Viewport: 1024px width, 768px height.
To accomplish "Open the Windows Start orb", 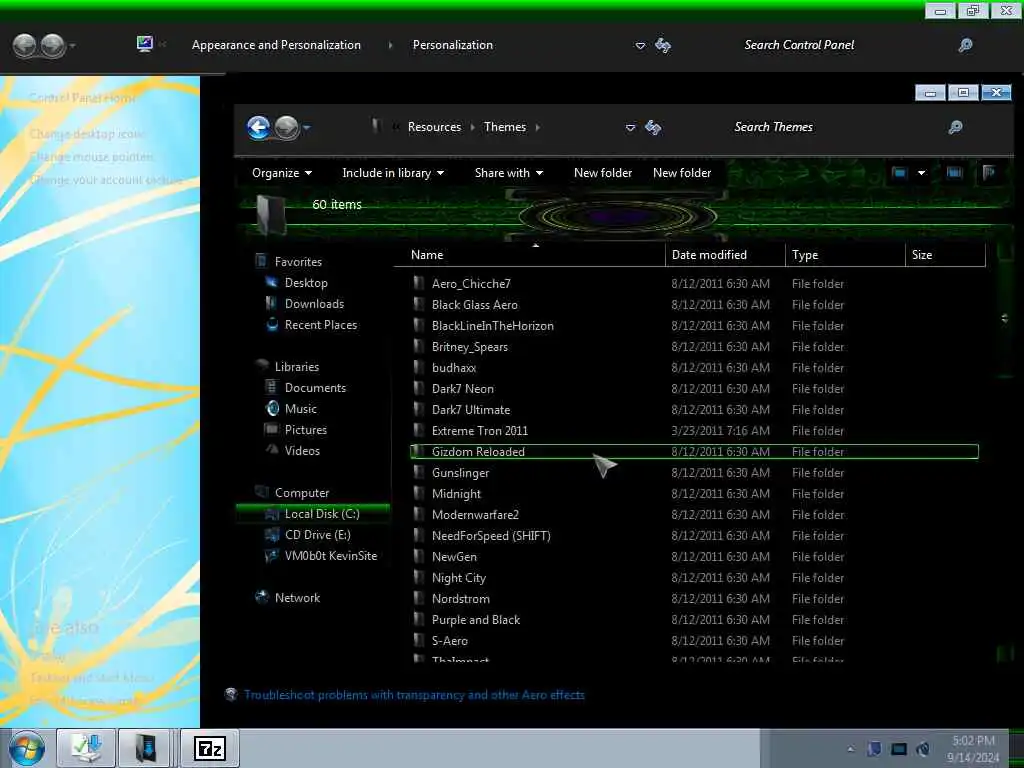I will [26, 748].
